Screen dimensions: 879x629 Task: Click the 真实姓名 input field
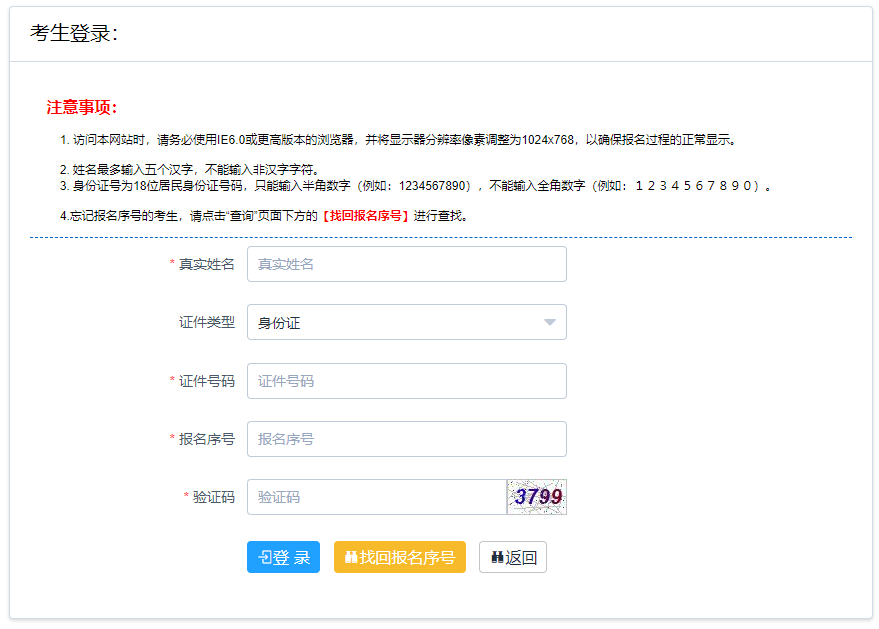[407, 263]
